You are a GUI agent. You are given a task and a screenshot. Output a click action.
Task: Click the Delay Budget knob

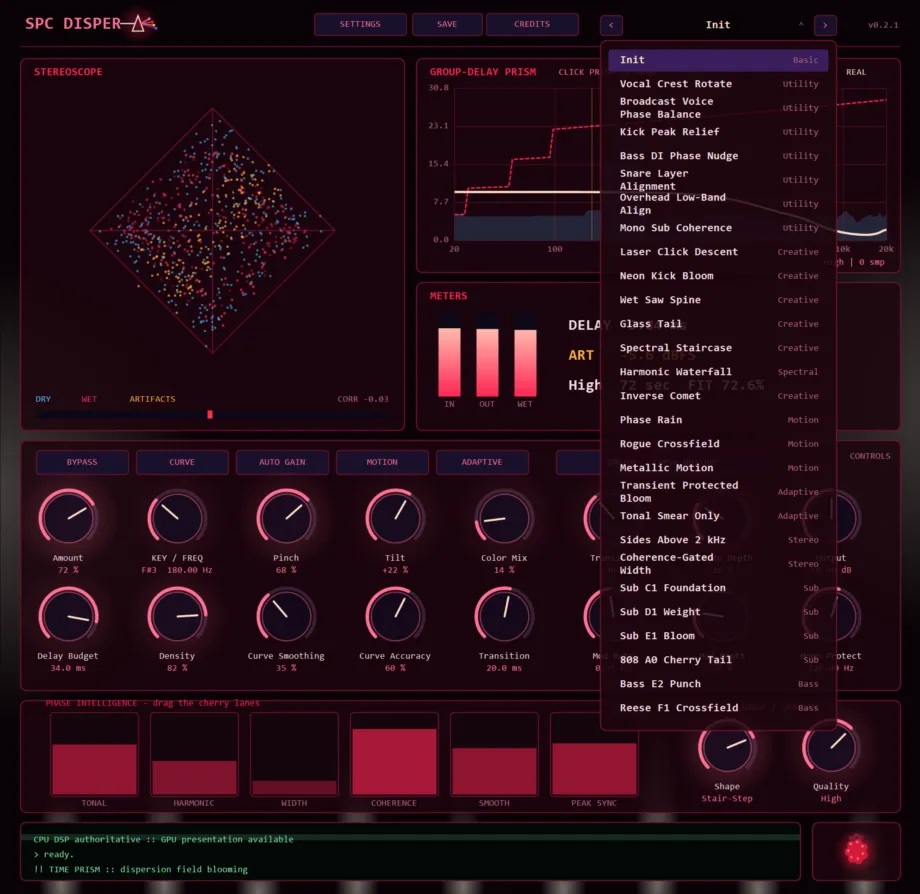pos(68,616)
